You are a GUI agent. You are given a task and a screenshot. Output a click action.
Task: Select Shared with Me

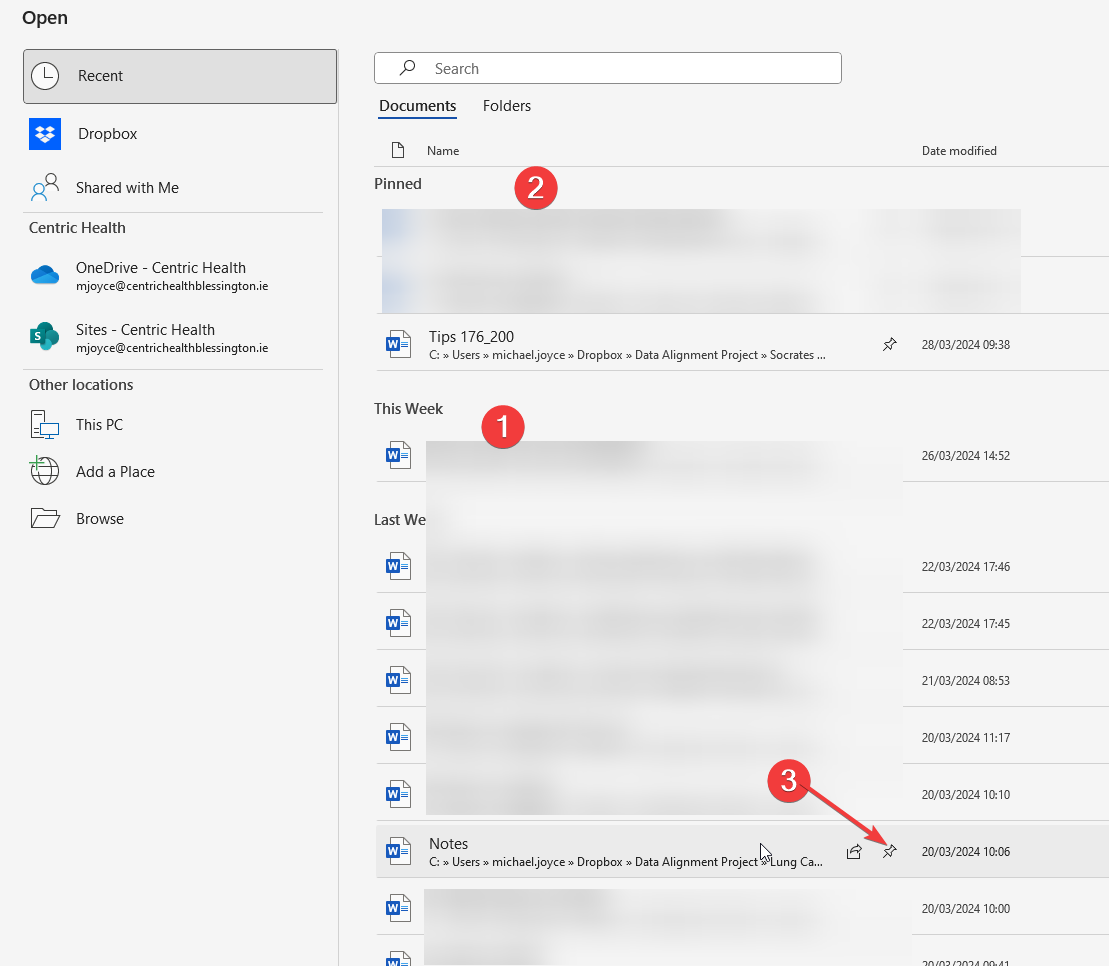click(x=127, y=188)
